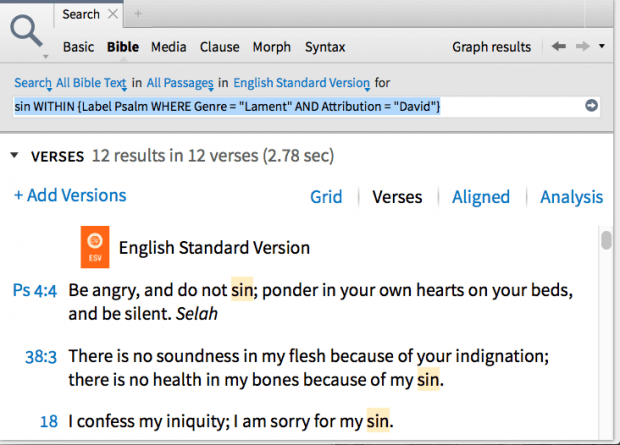Viewport: 620px width, 445px height.
Task: Click Add Versions link
Action: 70,195
